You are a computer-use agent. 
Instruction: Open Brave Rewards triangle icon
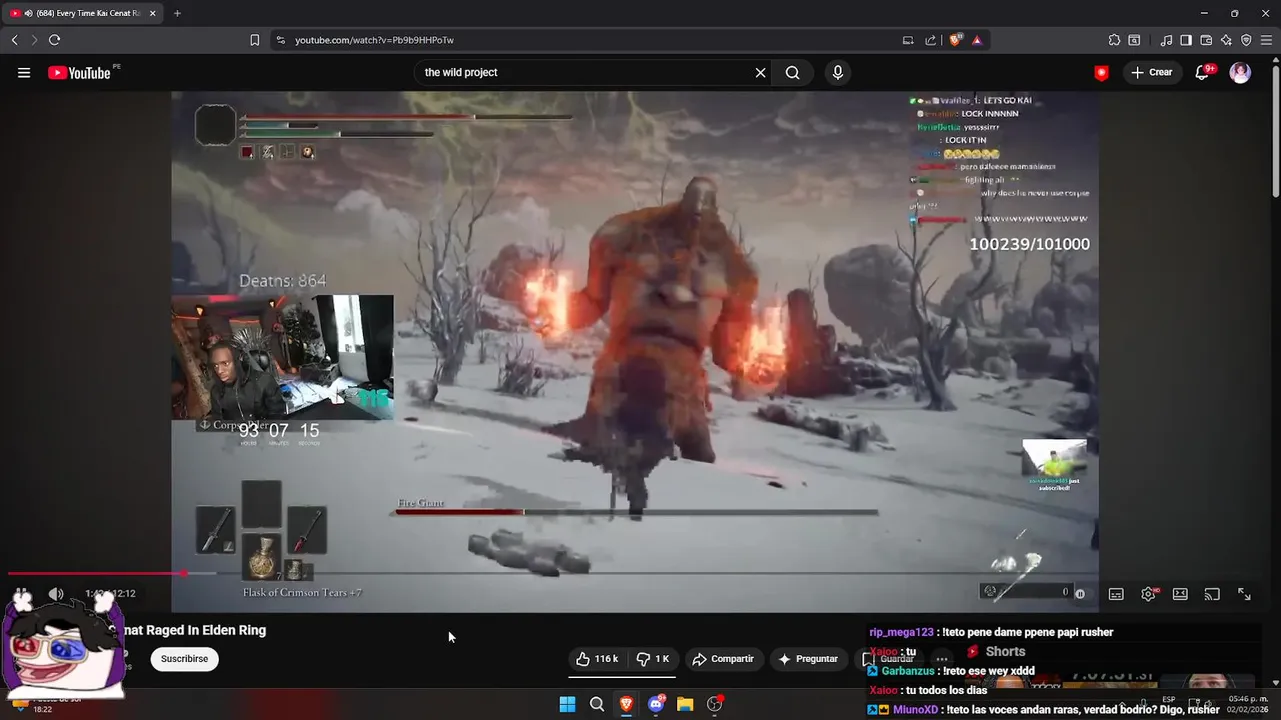[x=977, y=40]
